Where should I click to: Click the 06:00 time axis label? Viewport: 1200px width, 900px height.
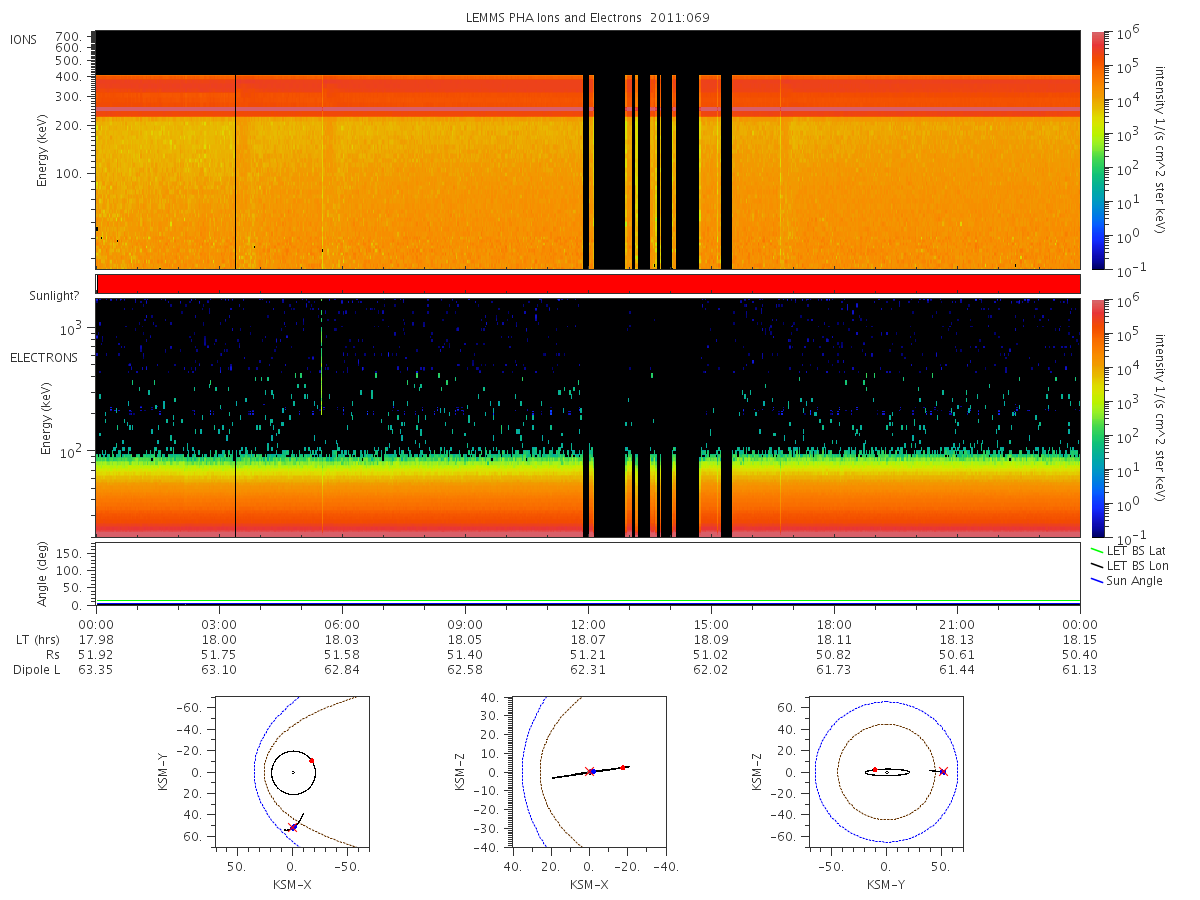coord(342,623)
